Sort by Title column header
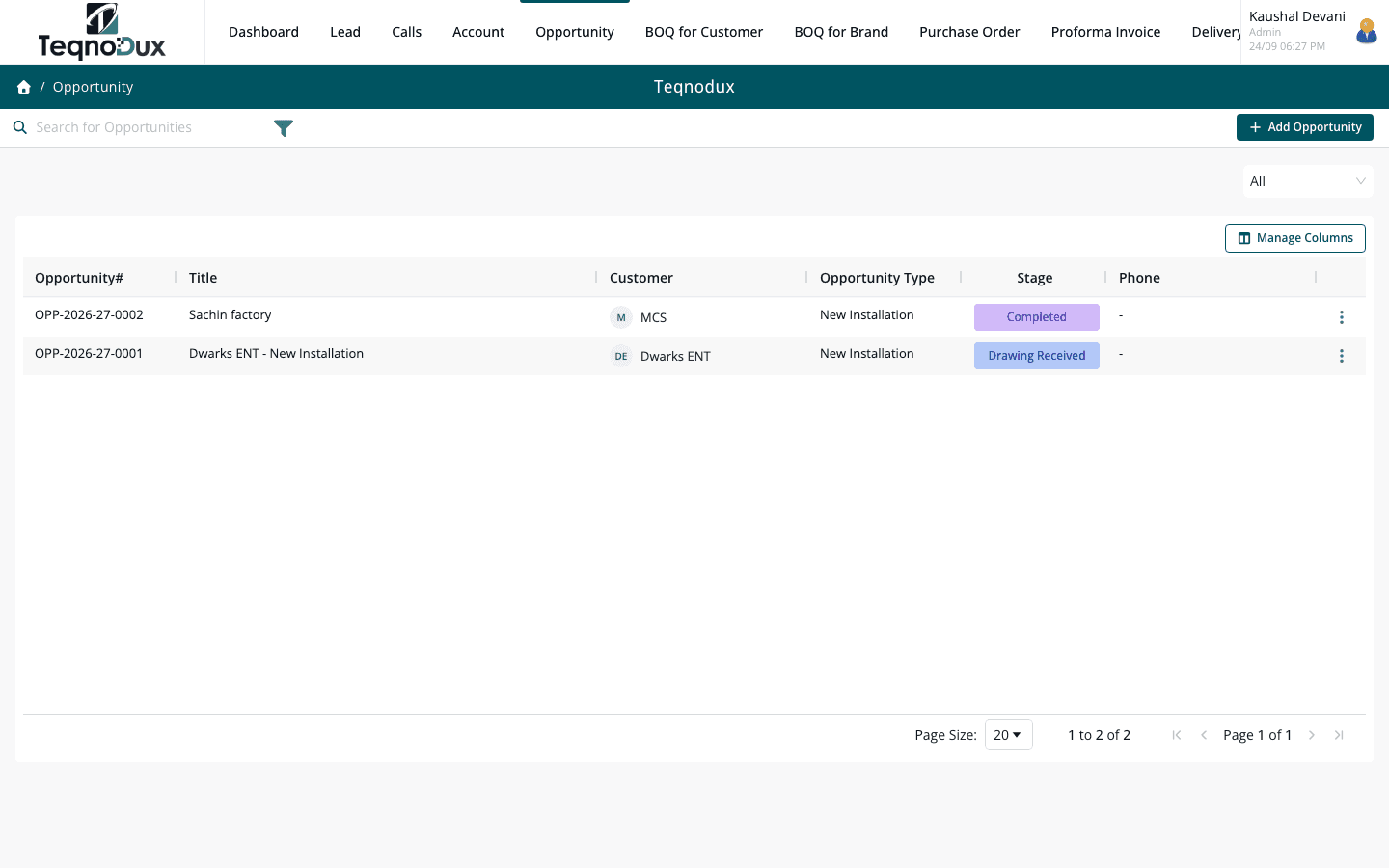 pos(203,278)
